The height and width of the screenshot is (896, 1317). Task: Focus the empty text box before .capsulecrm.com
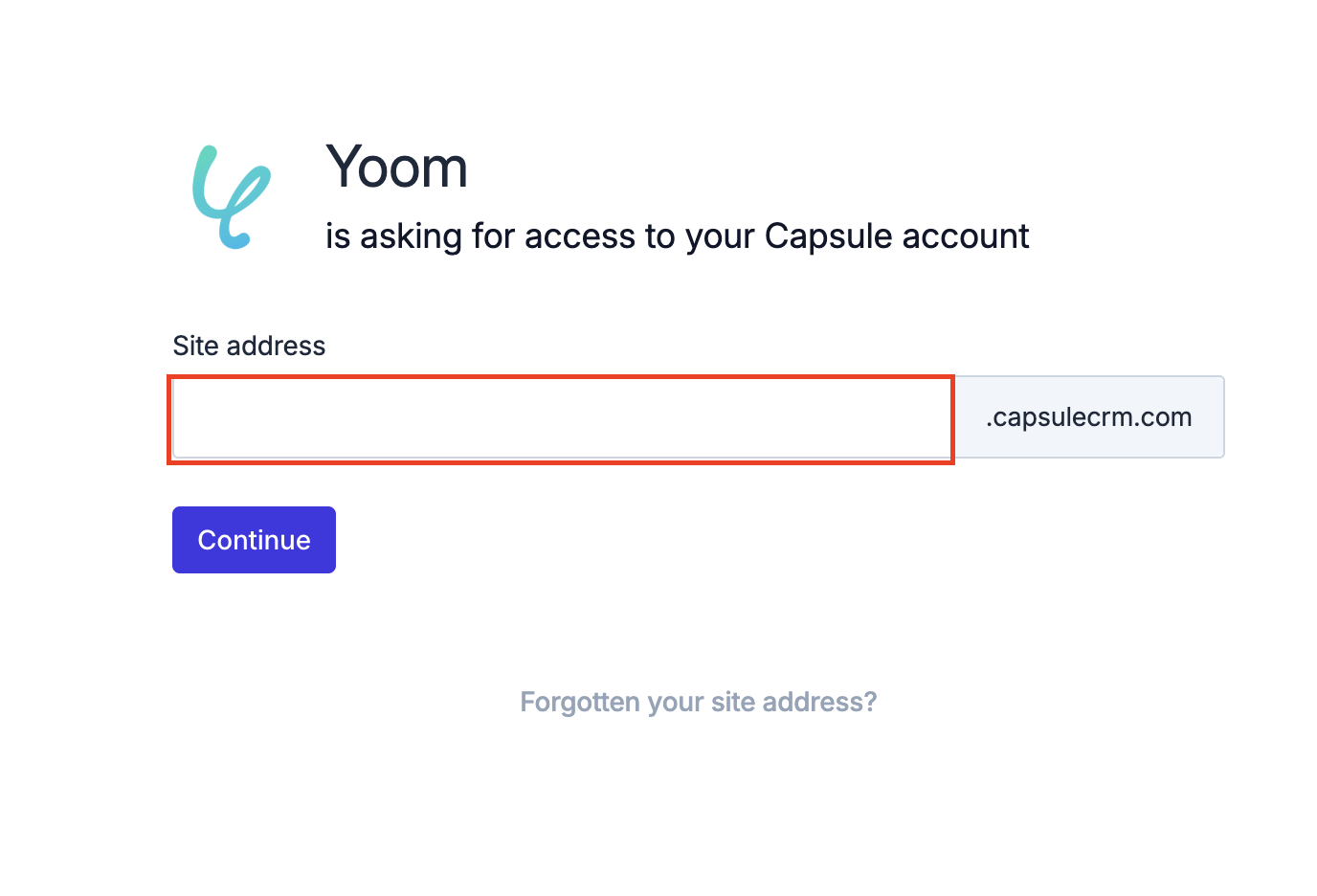pyautogui.click(x=561, y=419)
